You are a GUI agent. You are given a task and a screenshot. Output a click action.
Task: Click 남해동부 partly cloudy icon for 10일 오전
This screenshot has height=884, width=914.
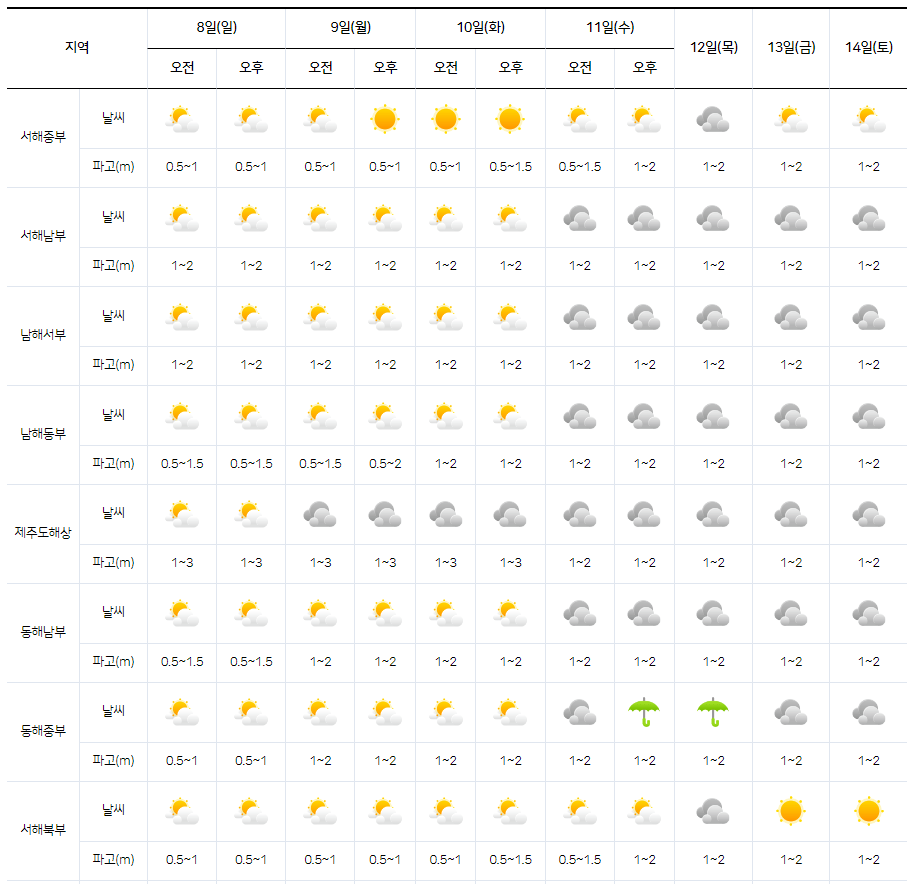pos(445,417)
